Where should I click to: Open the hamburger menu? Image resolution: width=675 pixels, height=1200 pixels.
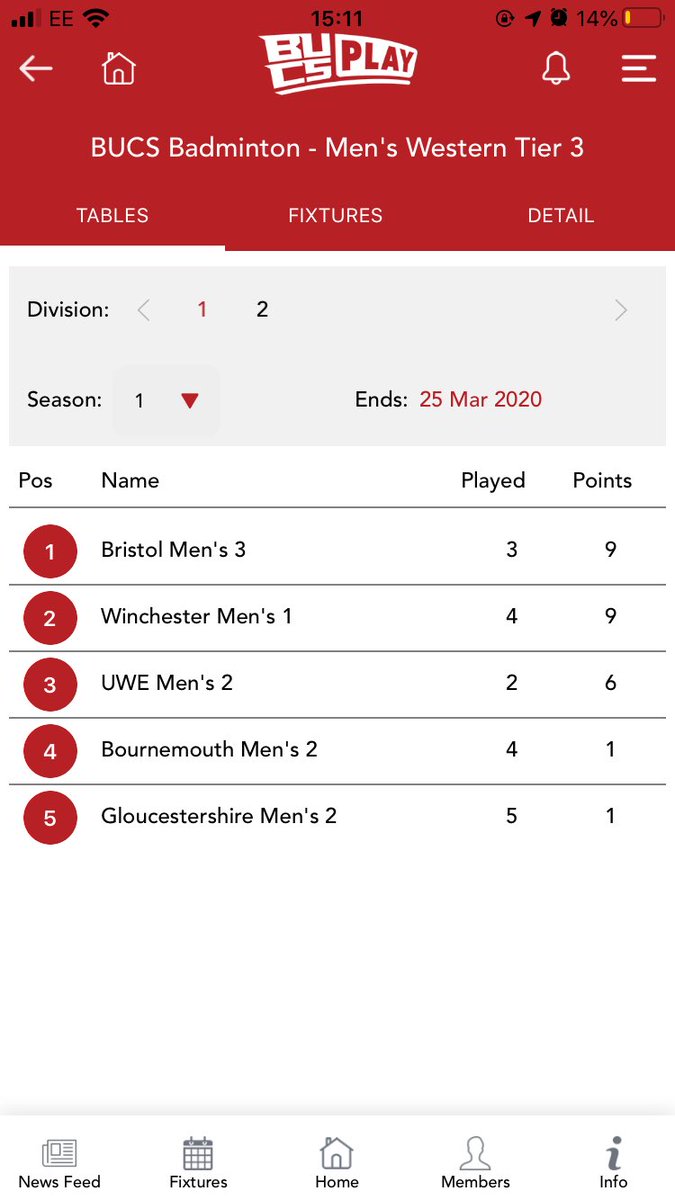(638, 68)
